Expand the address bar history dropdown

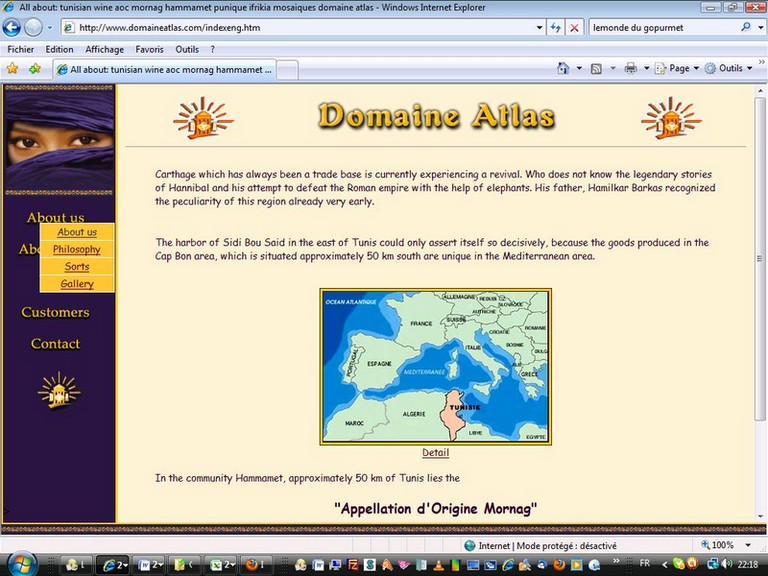point(540,27)
